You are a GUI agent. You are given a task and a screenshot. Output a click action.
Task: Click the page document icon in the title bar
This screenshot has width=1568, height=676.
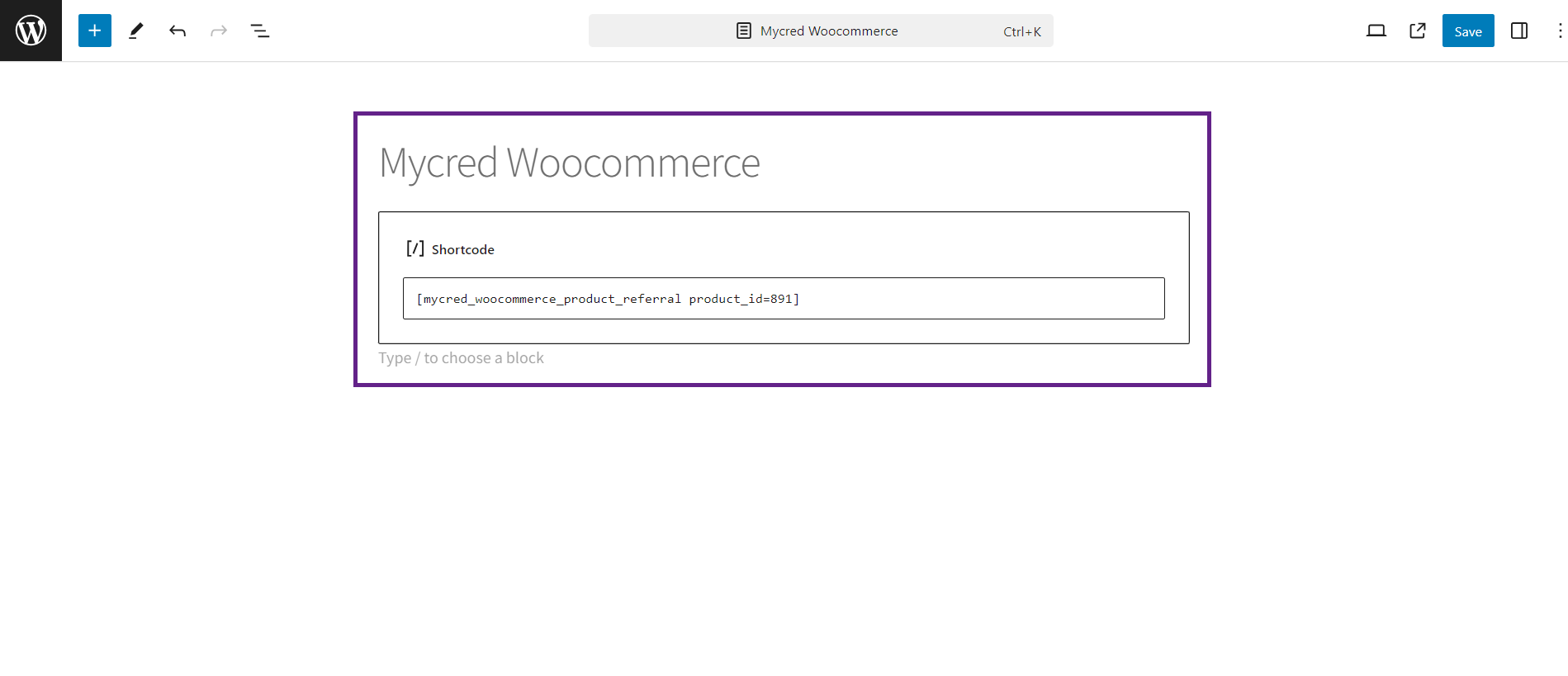[x=743, y=31]
